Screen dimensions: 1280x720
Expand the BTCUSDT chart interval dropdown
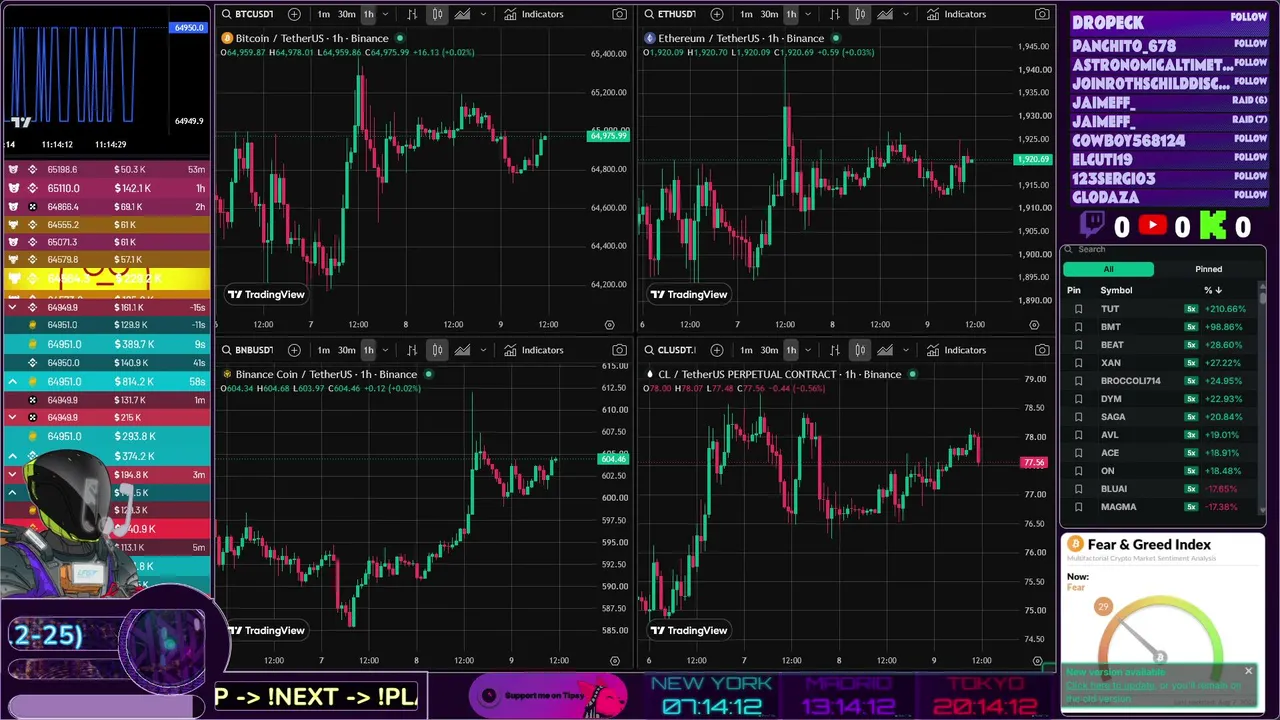pos(386,14)
